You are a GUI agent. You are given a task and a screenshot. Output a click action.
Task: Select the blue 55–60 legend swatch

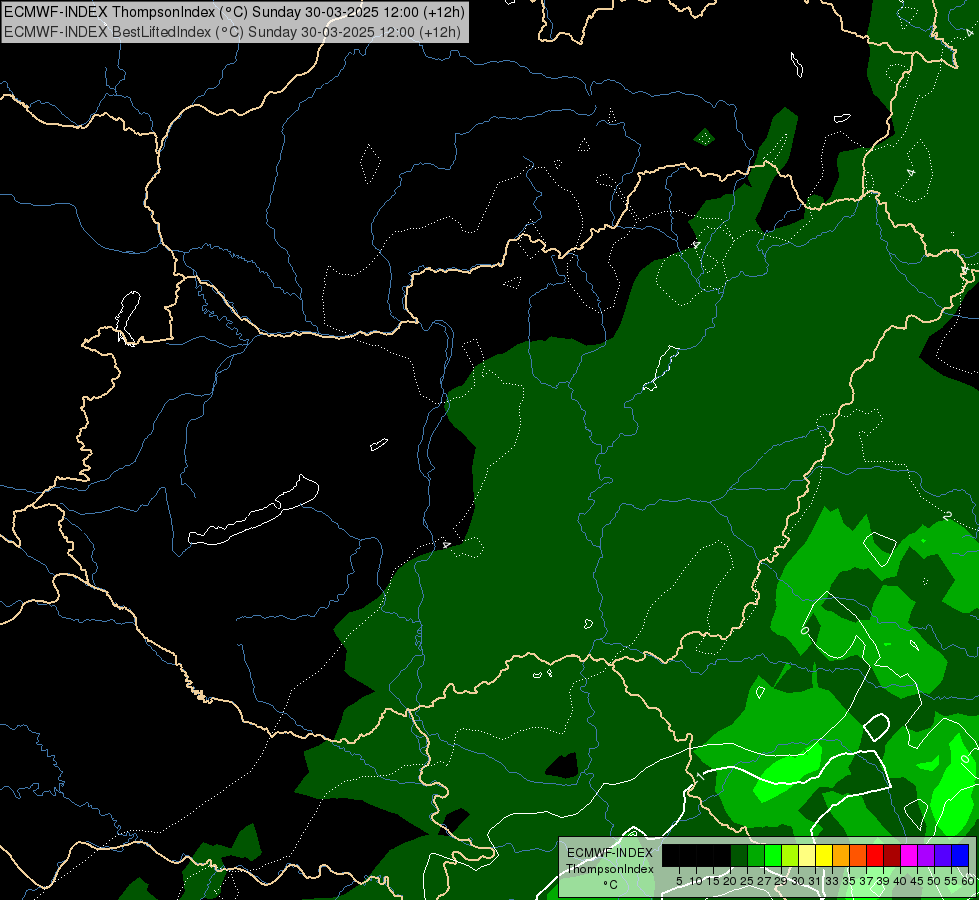[x=960, y=855]
